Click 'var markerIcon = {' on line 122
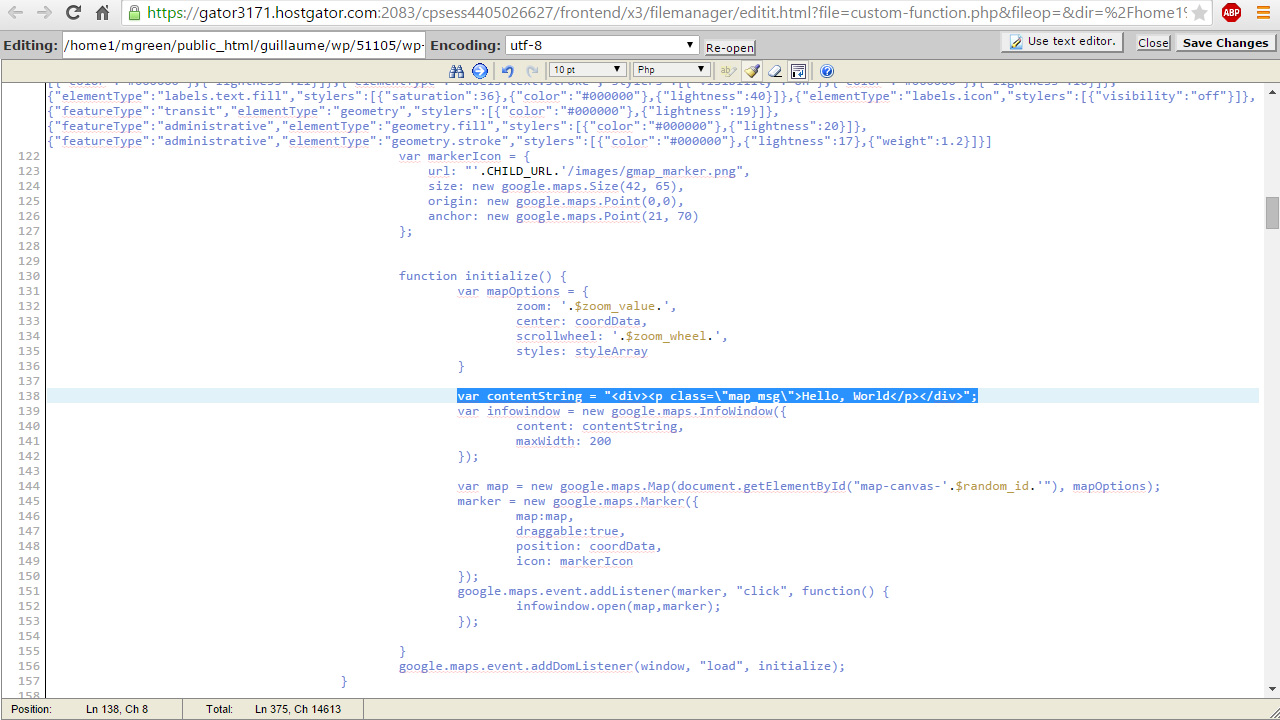1280x720 pixels. click(464, 156)
